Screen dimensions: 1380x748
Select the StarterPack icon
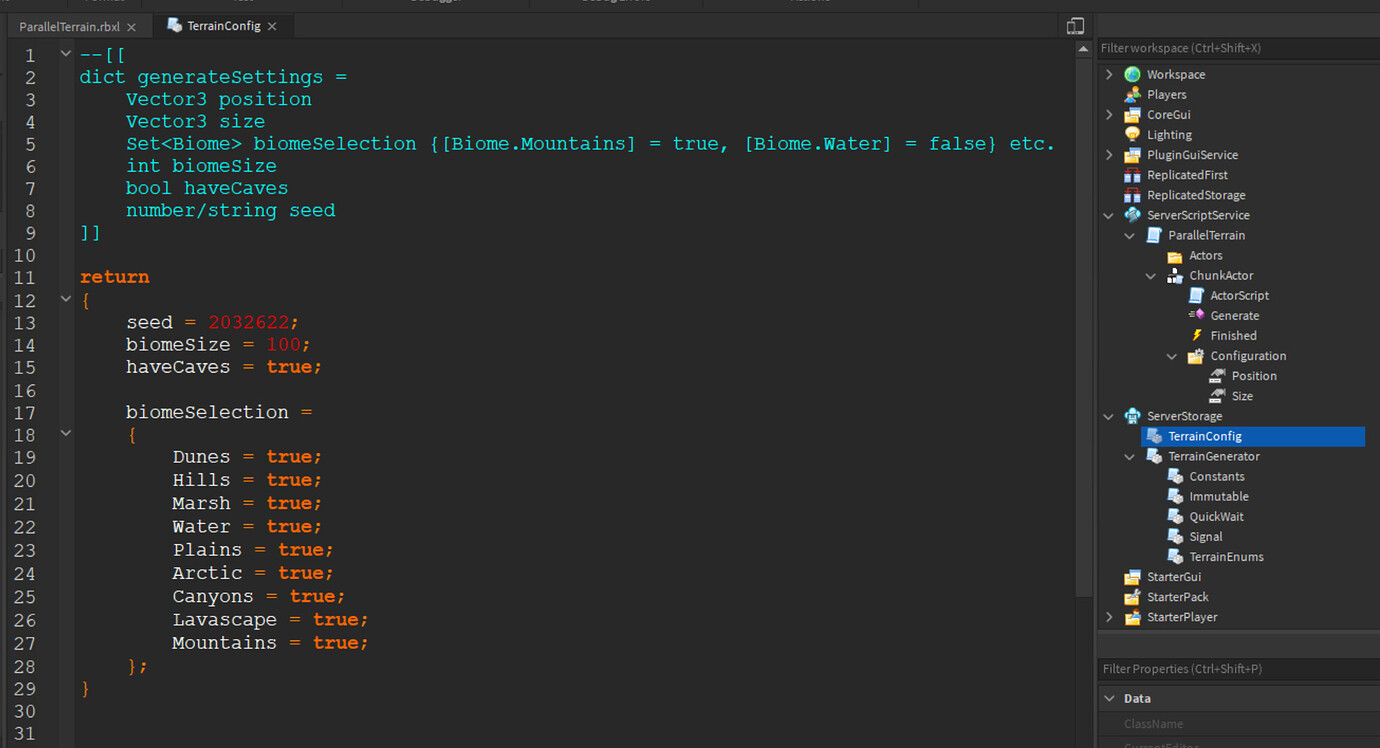[x=1132, y=597]
